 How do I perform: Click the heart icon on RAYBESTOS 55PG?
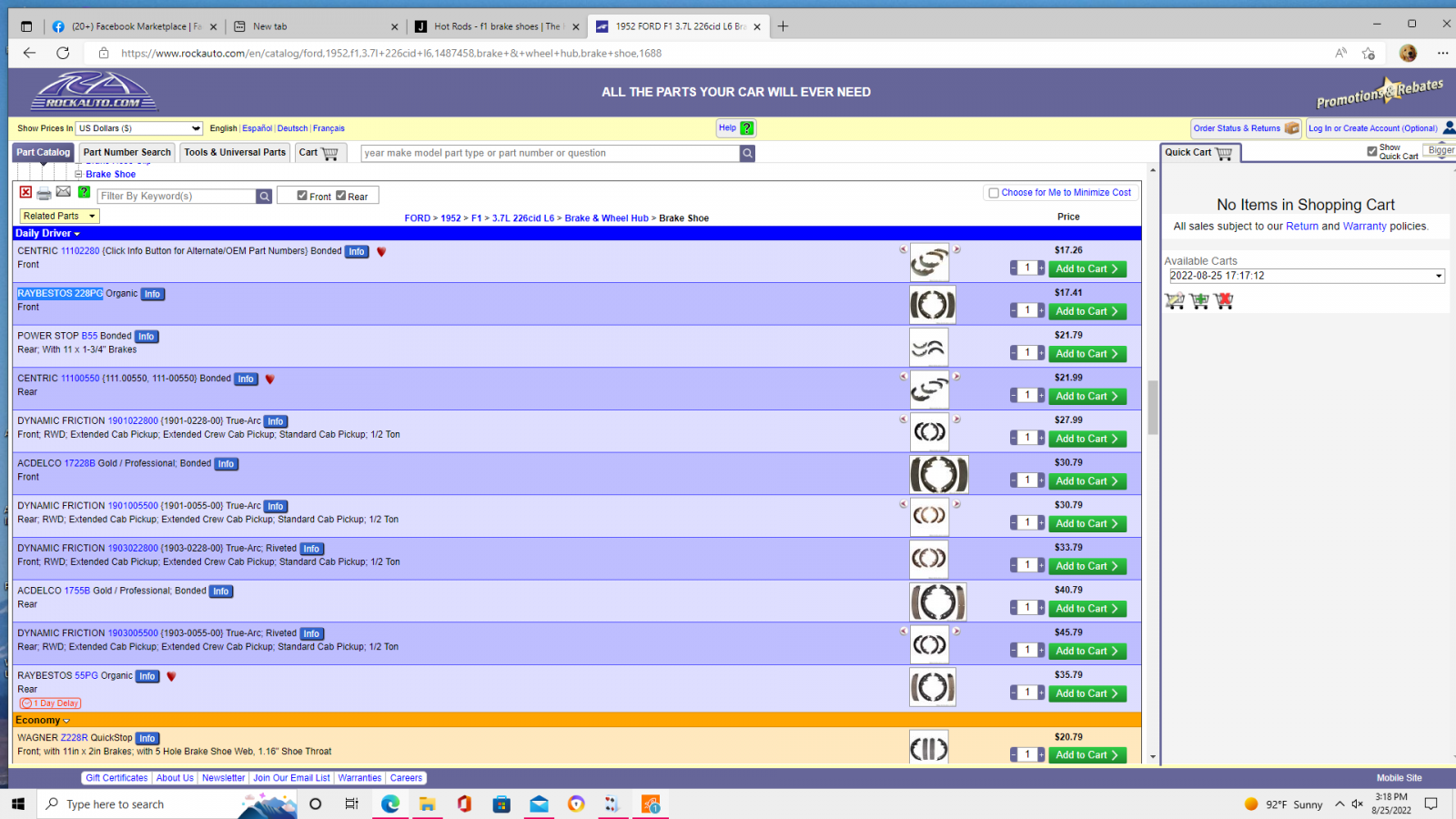tap(171, 676)
